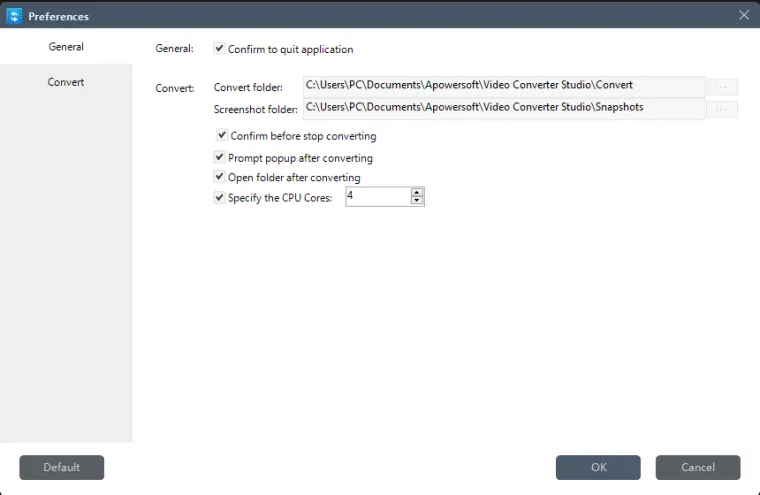760x495 pixels.
Task: Click the "Convert folder:" label
Action: 248,88
